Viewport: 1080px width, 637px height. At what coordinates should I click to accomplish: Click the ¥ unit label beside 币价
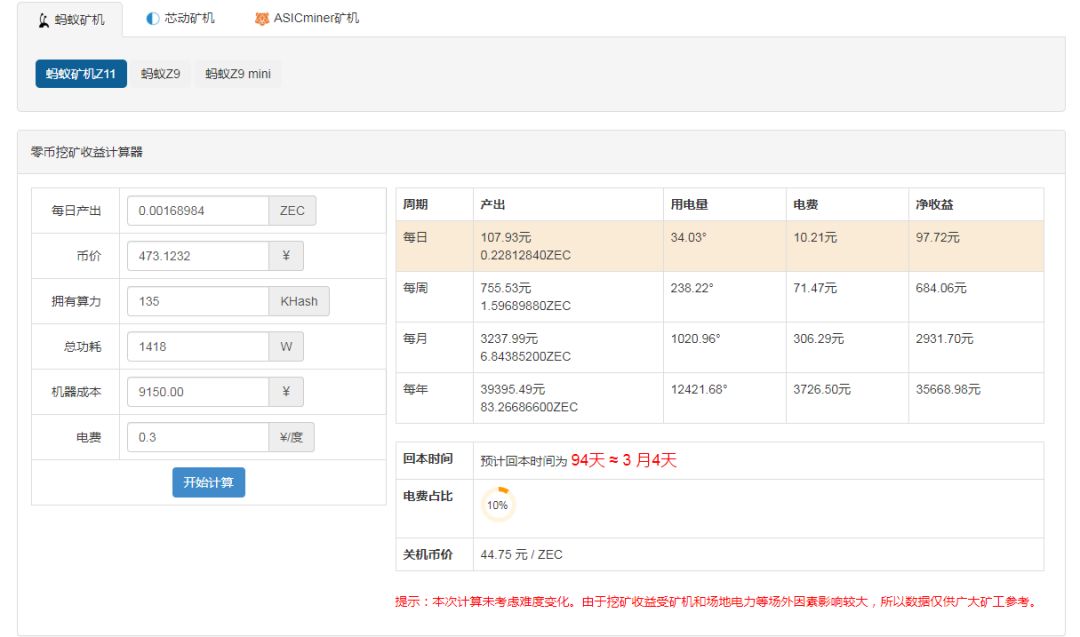click(x=286, y=255)
